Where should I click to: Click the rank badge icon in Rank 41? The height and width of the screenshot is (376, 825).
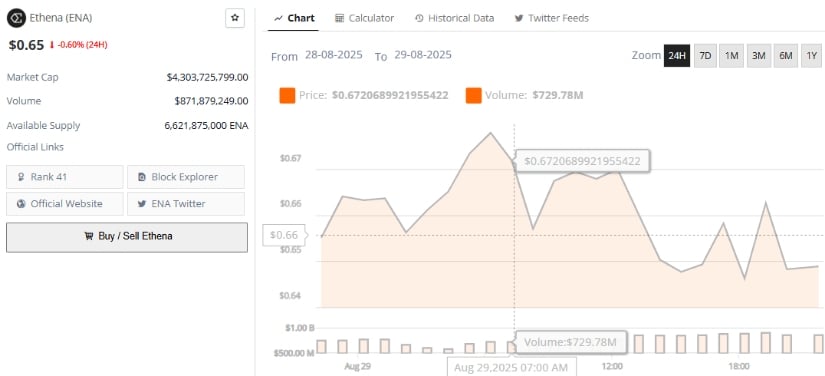coord(21,177)
